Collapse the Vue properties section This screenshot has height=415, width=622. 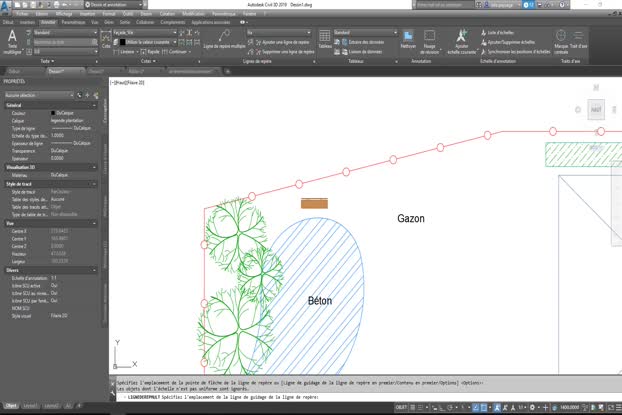click(94, 224)
